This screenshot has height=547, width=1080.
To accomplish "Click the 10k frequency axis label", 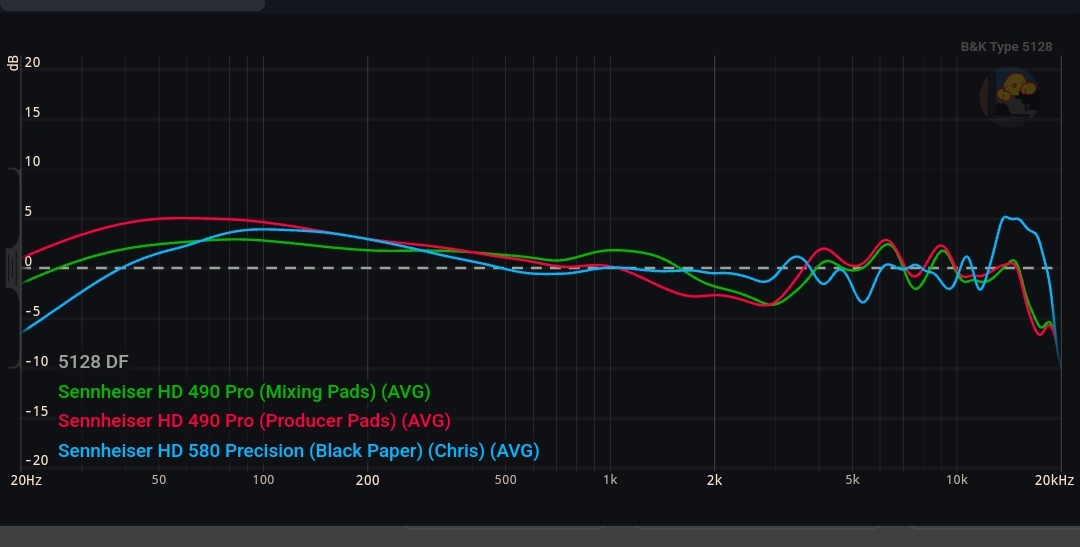I will pyautogui.click(x=957, y=480).
